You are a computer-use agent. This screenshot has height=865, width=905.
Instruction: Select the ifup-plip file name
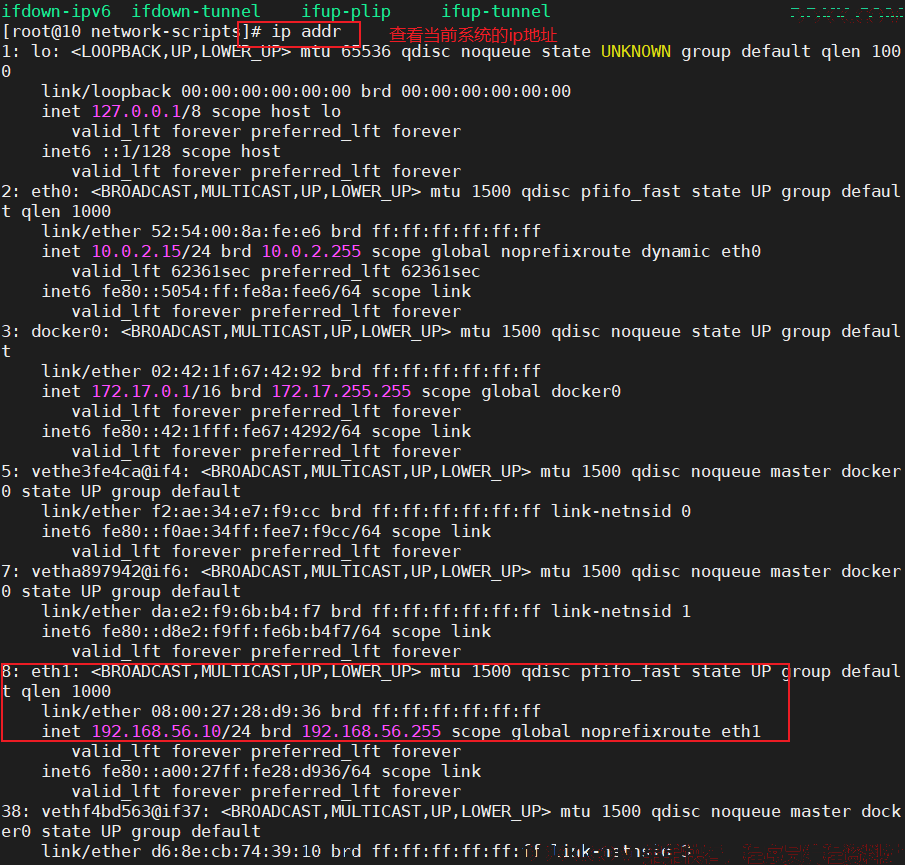[346, 12]
